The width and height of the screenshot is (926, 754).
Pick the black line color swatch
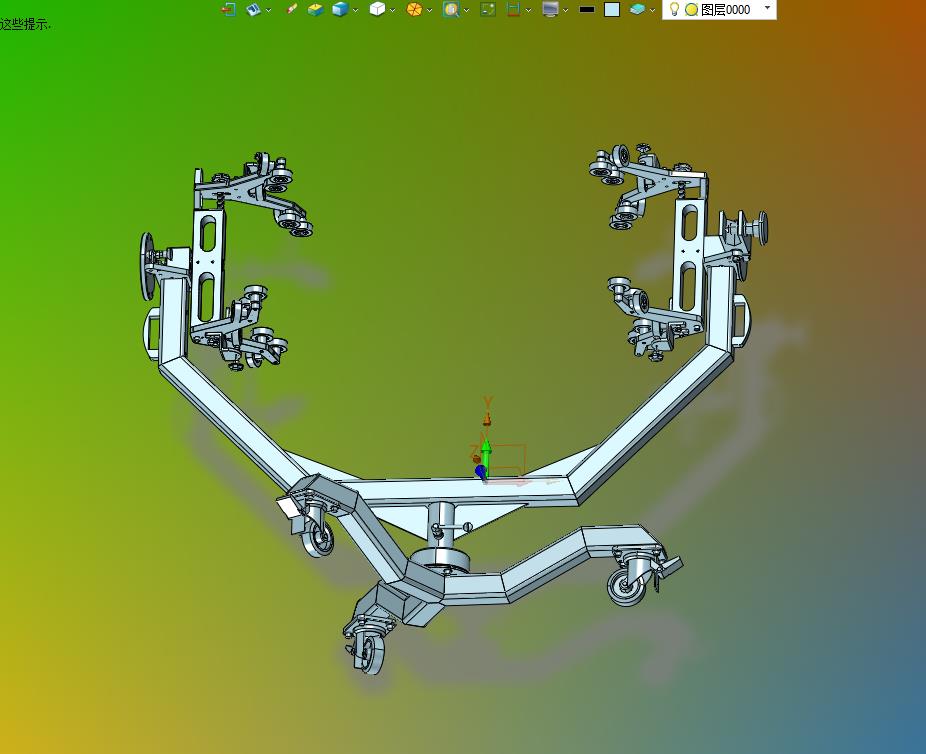click(x=587, y=9)
